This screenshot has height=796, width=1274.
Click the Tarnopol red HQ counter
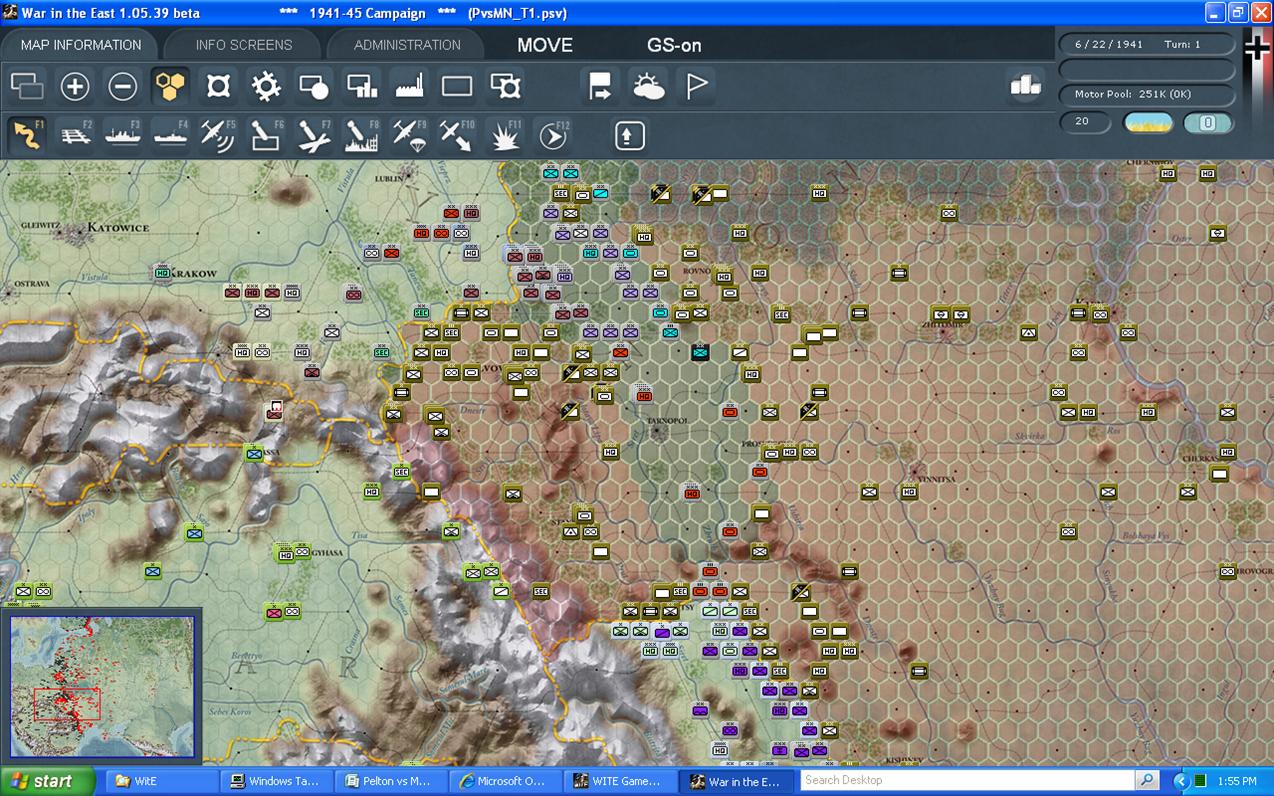click(644, 396)
